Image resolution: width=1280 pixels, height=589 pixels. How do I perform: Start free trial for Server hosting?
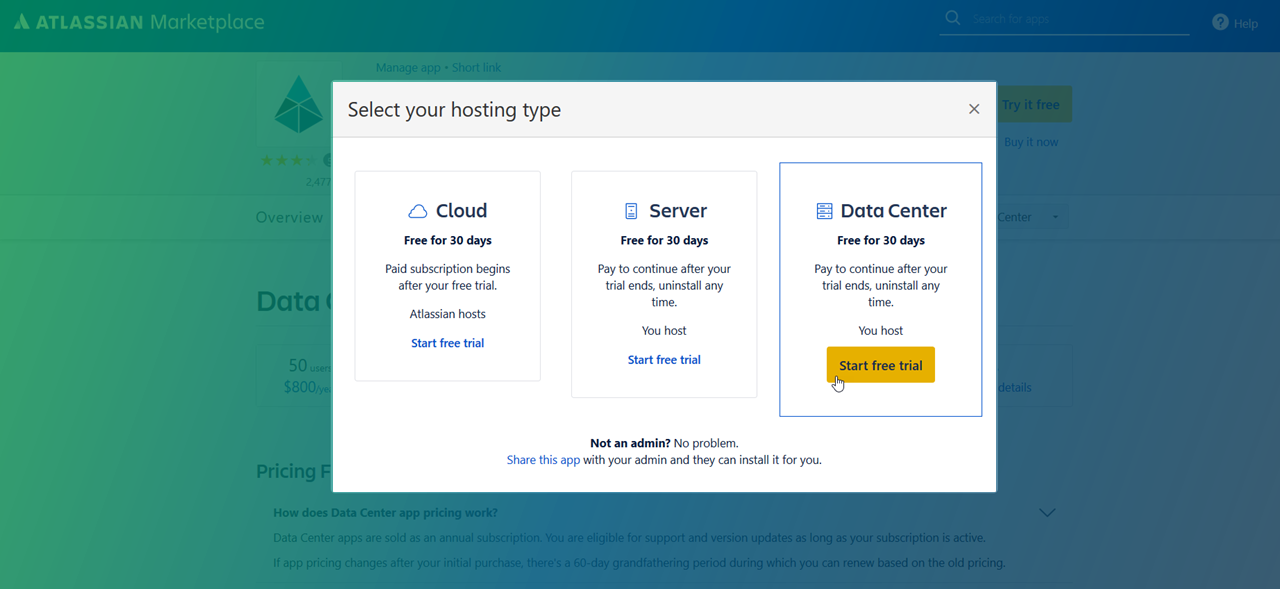[664, 360]
